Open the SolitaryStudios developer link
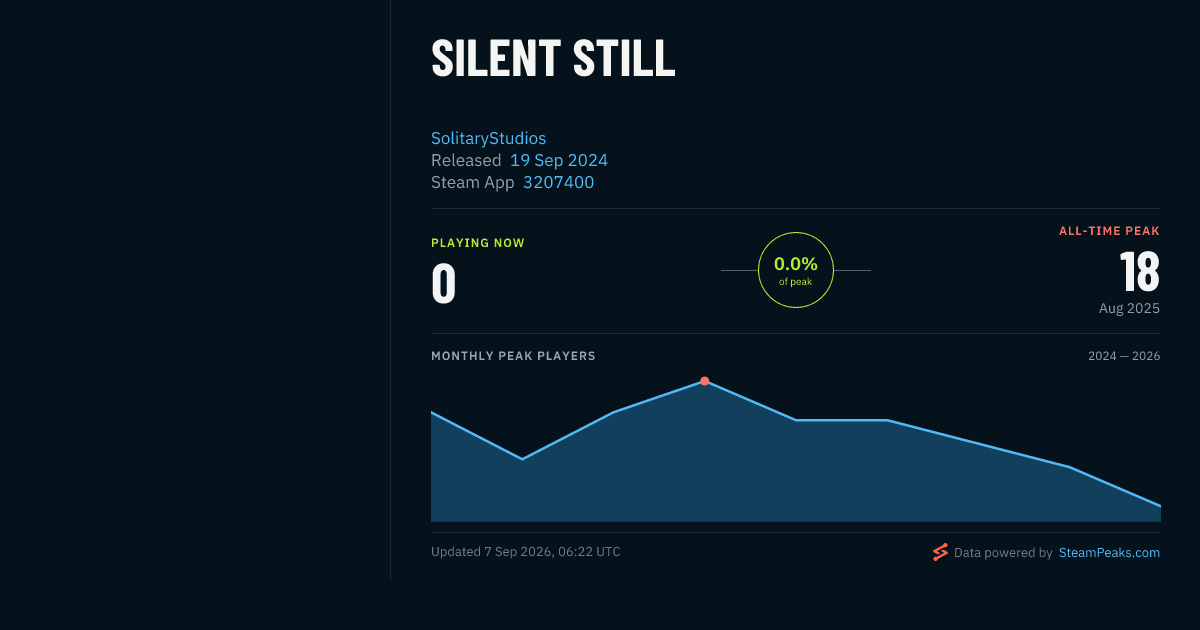Viewport: 1200px width, 630px height. pos(488,138)
